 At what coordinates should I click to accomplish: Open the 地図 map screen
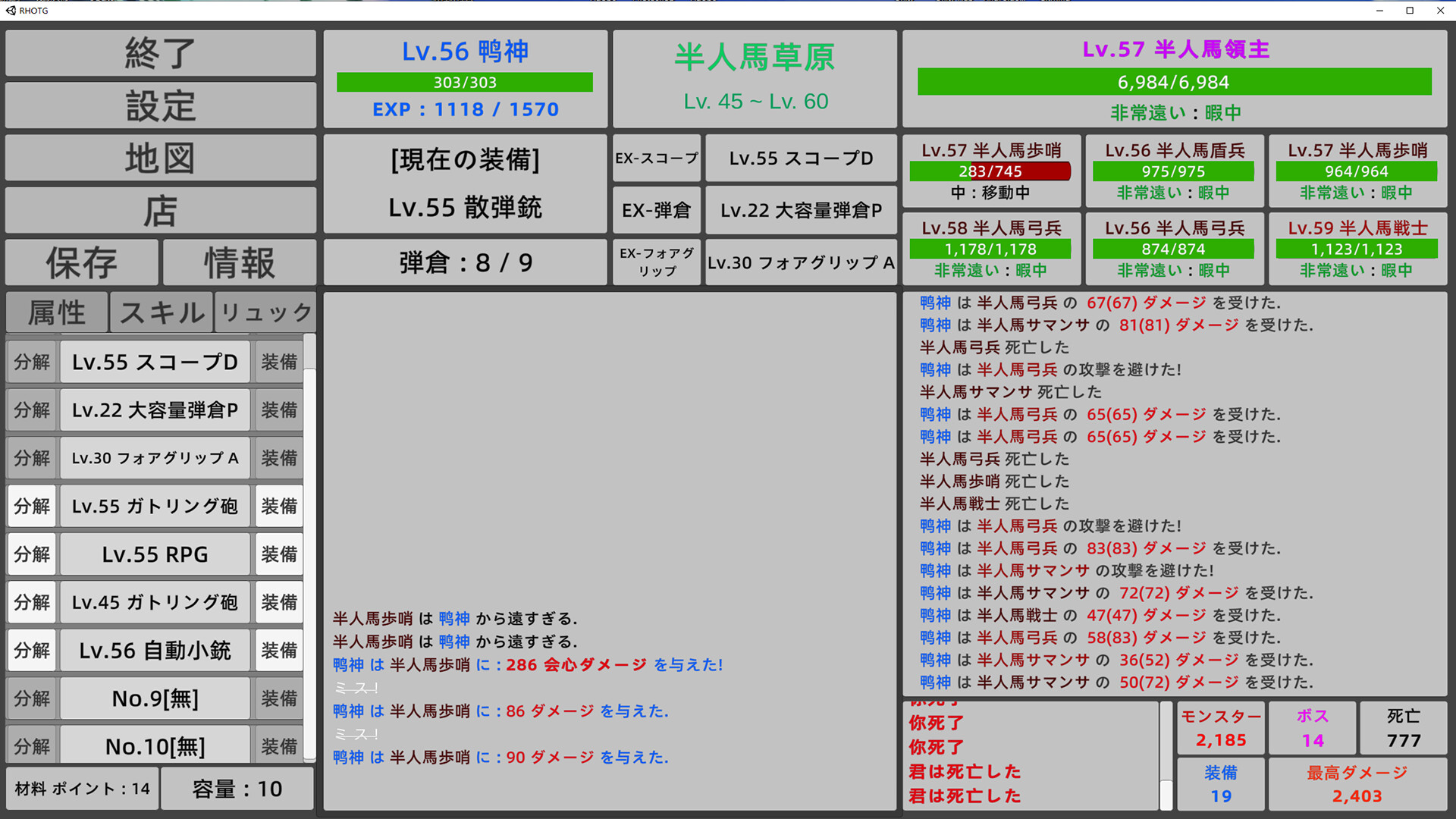pos(160,158)
